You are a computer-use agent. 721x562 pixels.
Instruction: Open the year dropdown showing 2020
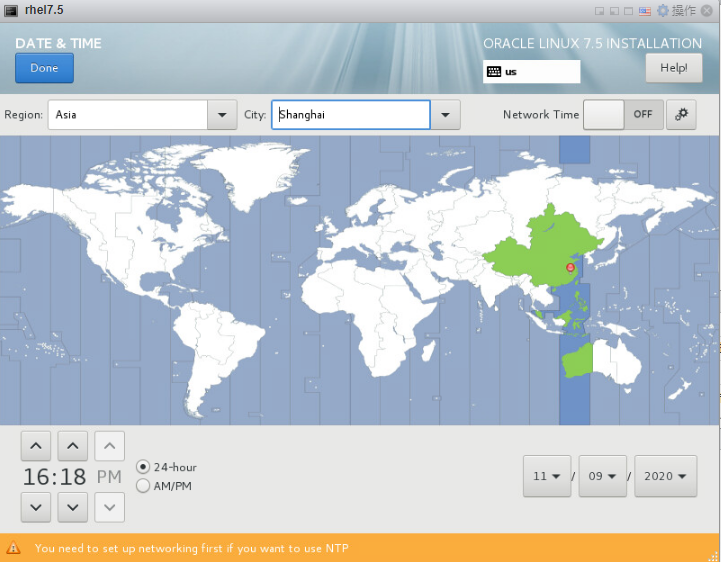tap(665, 476)
